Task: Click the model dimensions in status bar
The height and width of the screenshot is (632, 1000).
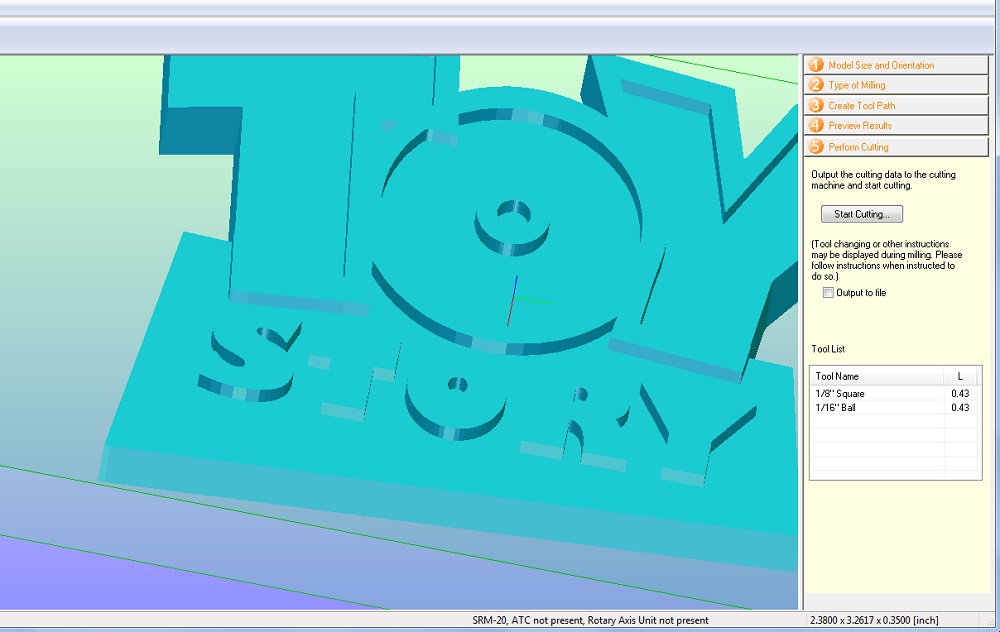Action: (873, 620)
